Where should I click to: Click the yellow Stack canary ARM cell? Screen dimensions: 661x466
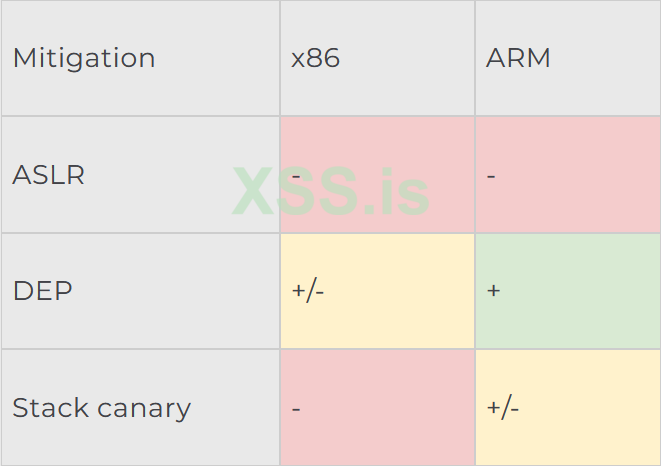point(567,408)
